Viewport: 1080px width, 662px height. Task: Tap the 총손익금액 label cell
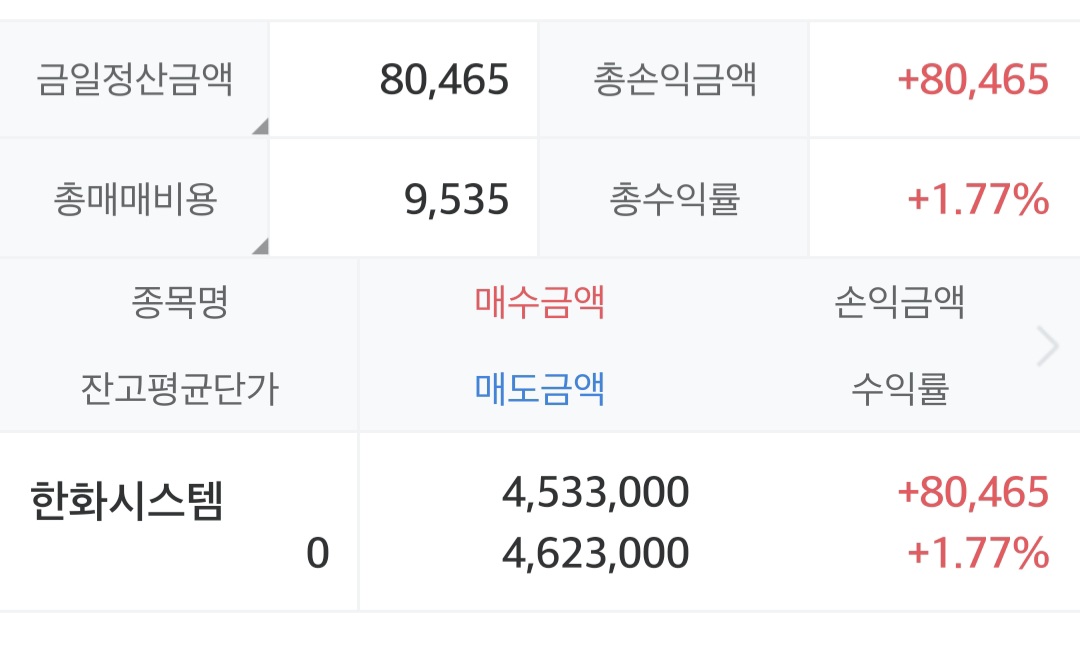[x=674, y=79]
